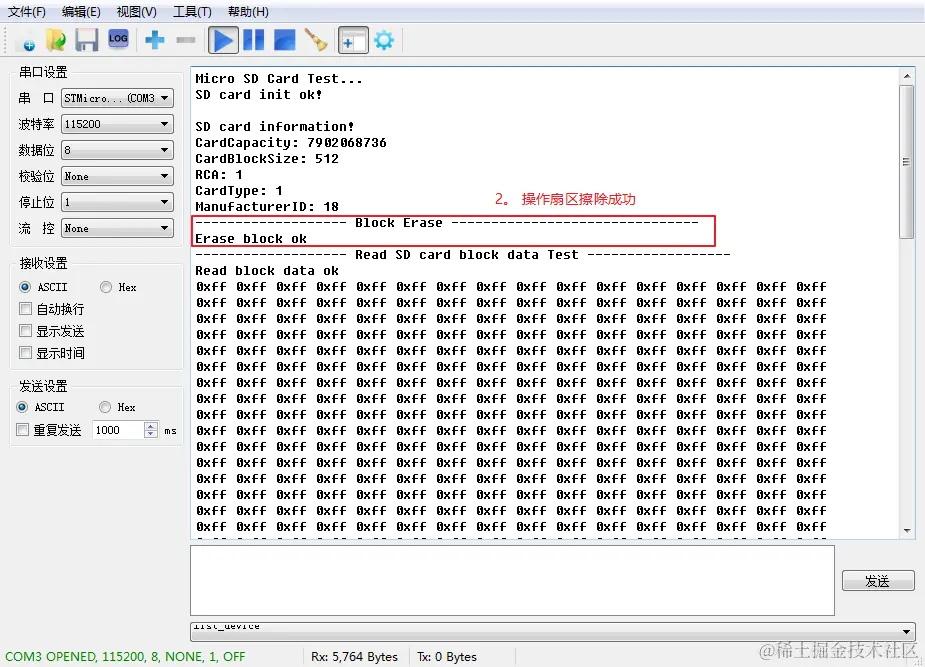
Task: Open the 视图(V) menu
Action: click(136, 12)
